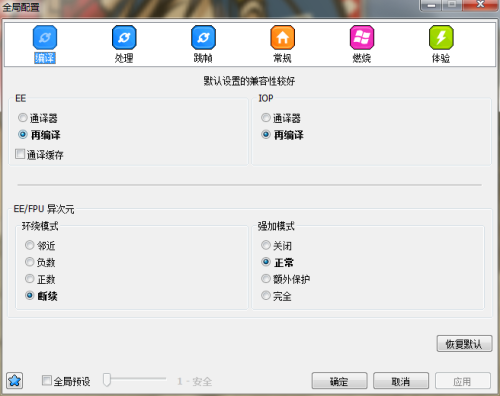Screen dimensions: 500x396
Task: Open the 处理 tab icon
Action: (x=124, y=37)
